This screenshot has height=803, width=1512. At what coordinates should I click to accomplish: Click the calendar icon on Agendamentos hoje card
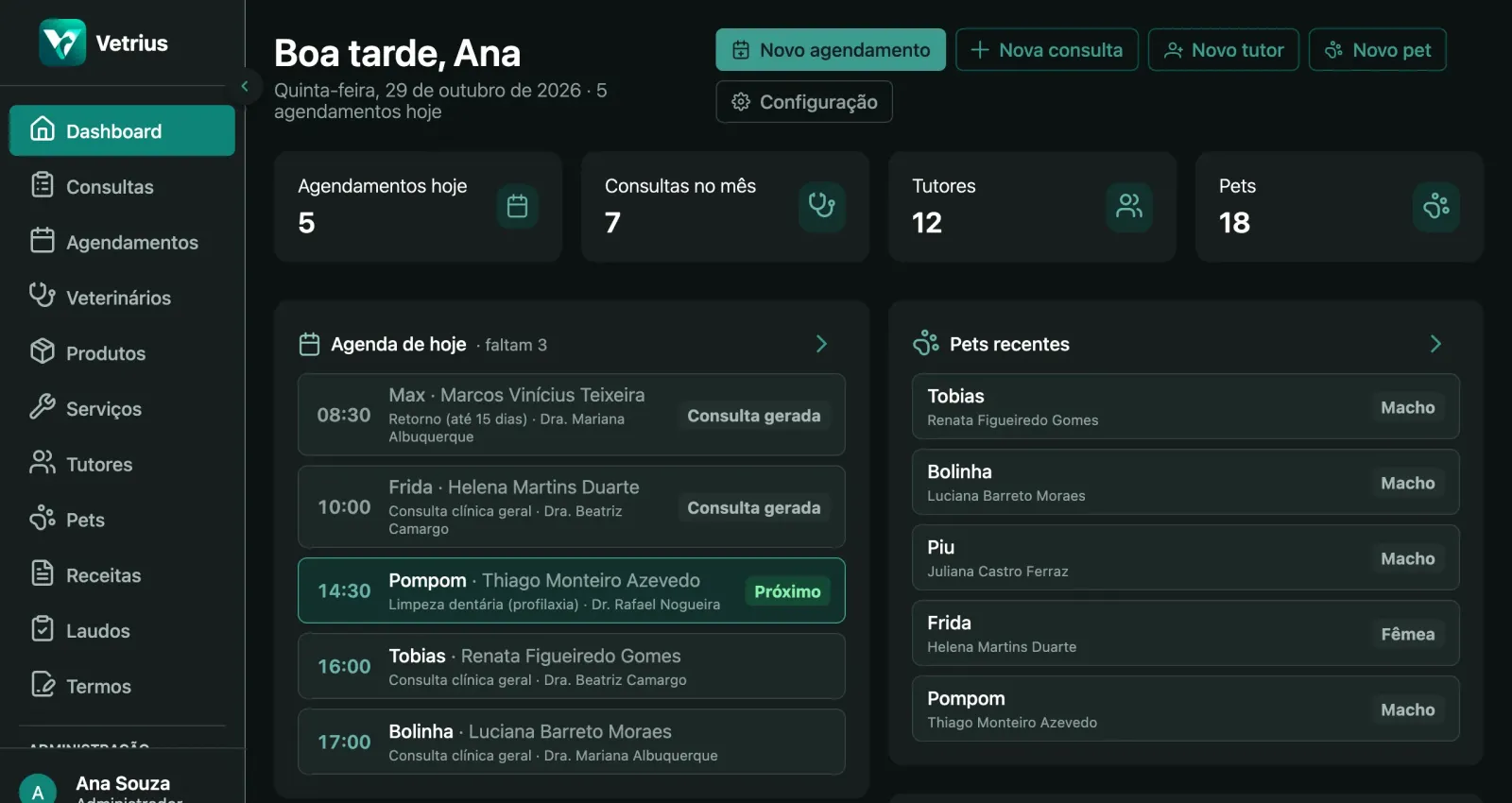click(x=518, y=206)
